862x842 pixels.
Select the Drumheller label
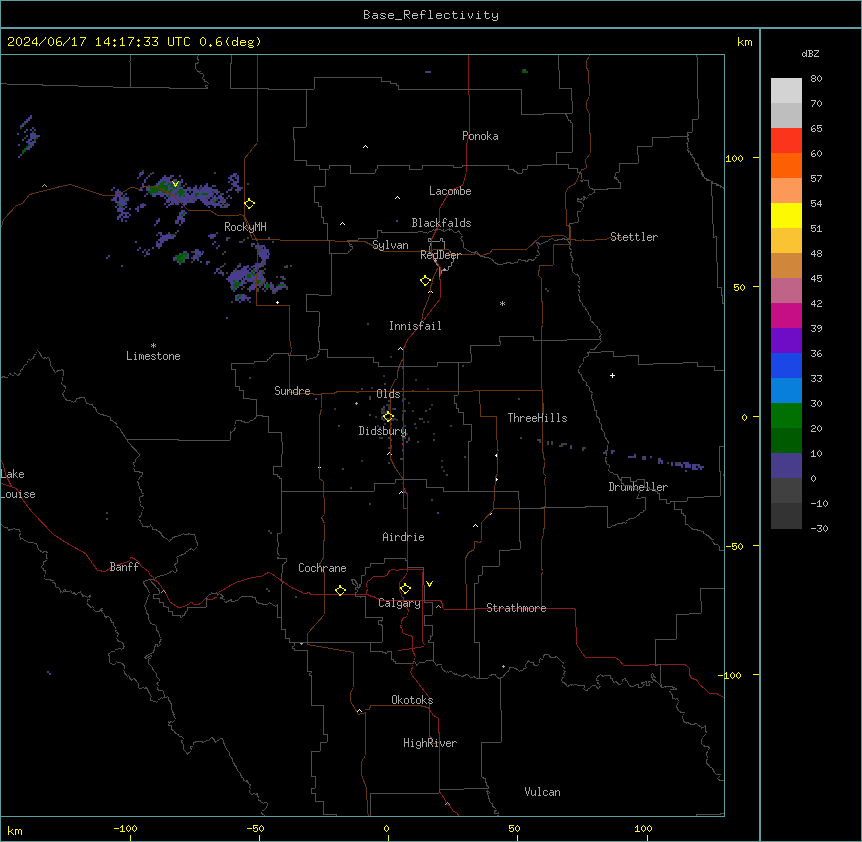coord(638,487)
